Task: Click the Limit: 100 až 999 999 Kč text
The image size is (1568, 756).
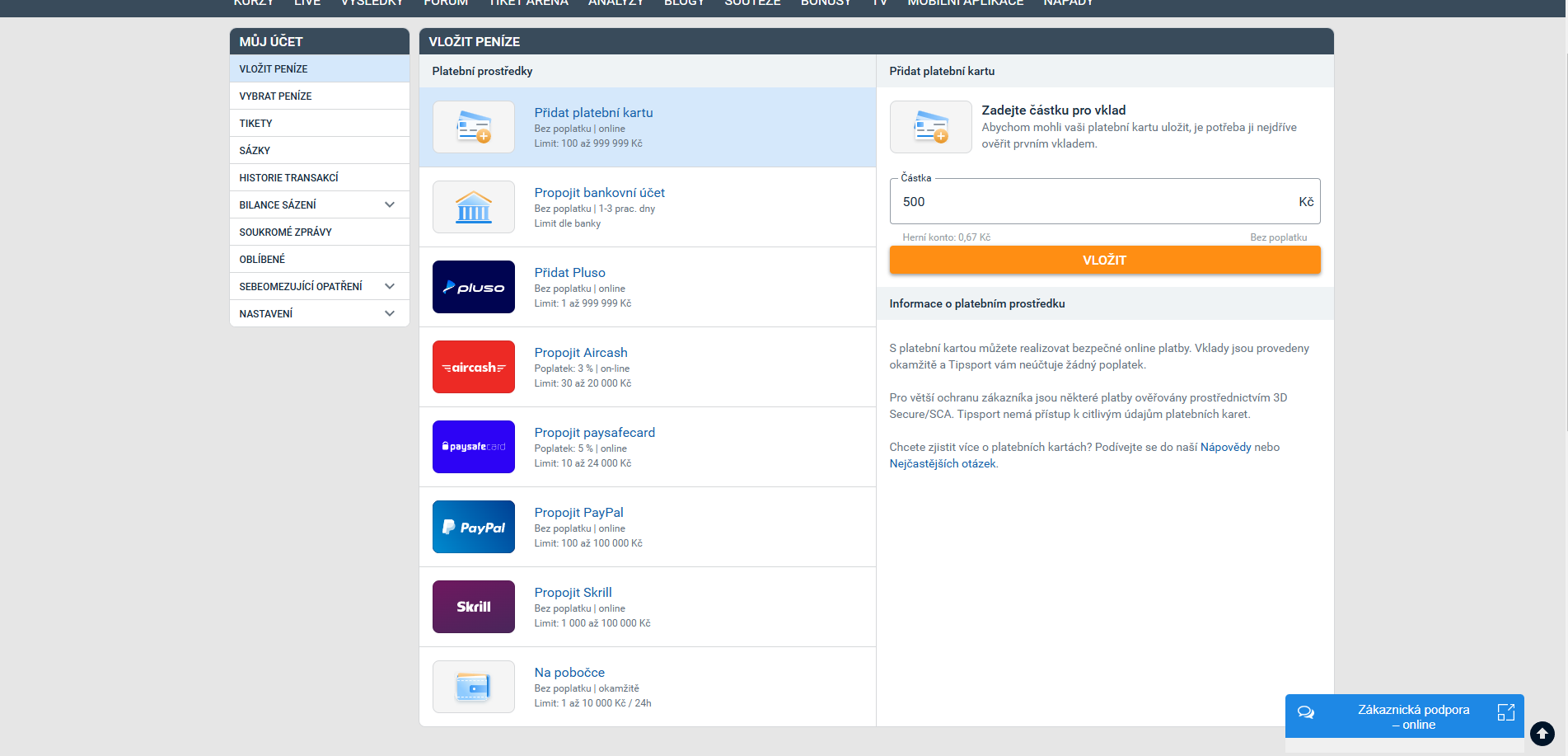Action: click(587, 143)
